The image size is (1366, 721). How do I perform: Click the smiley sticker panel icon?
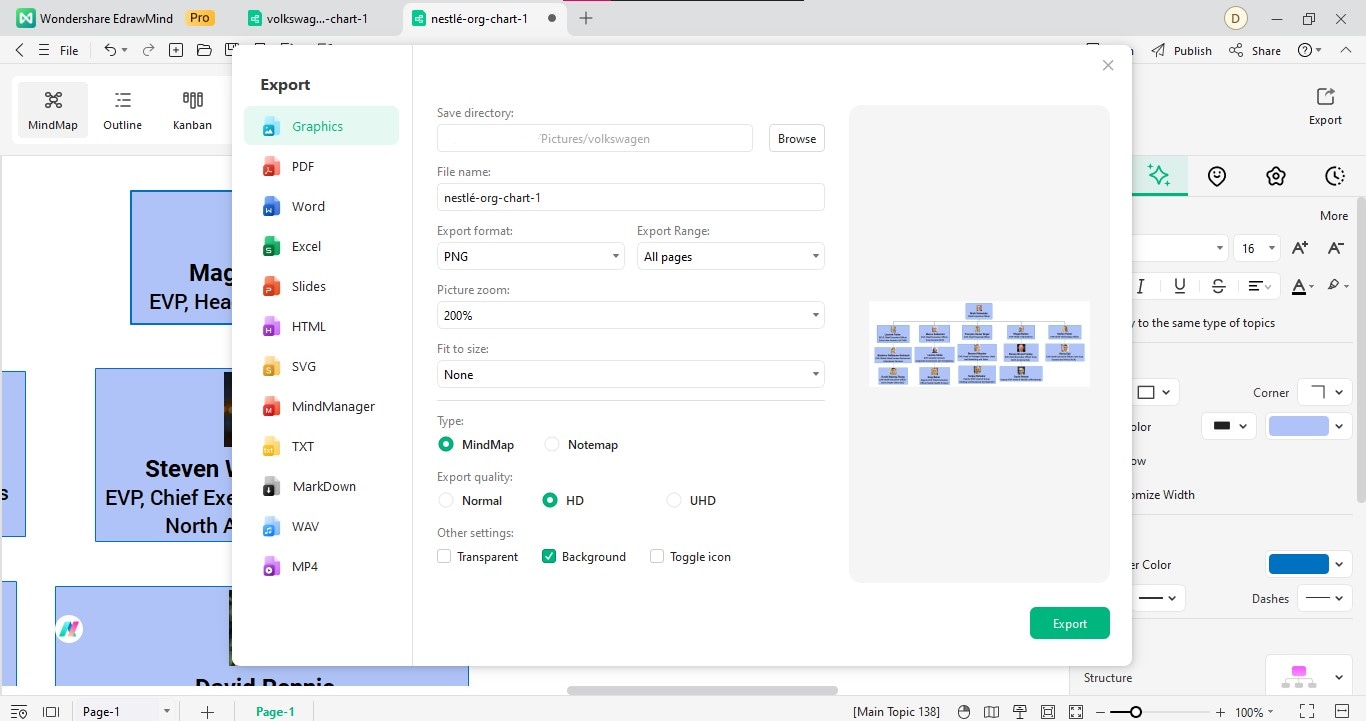[1217, 176]
